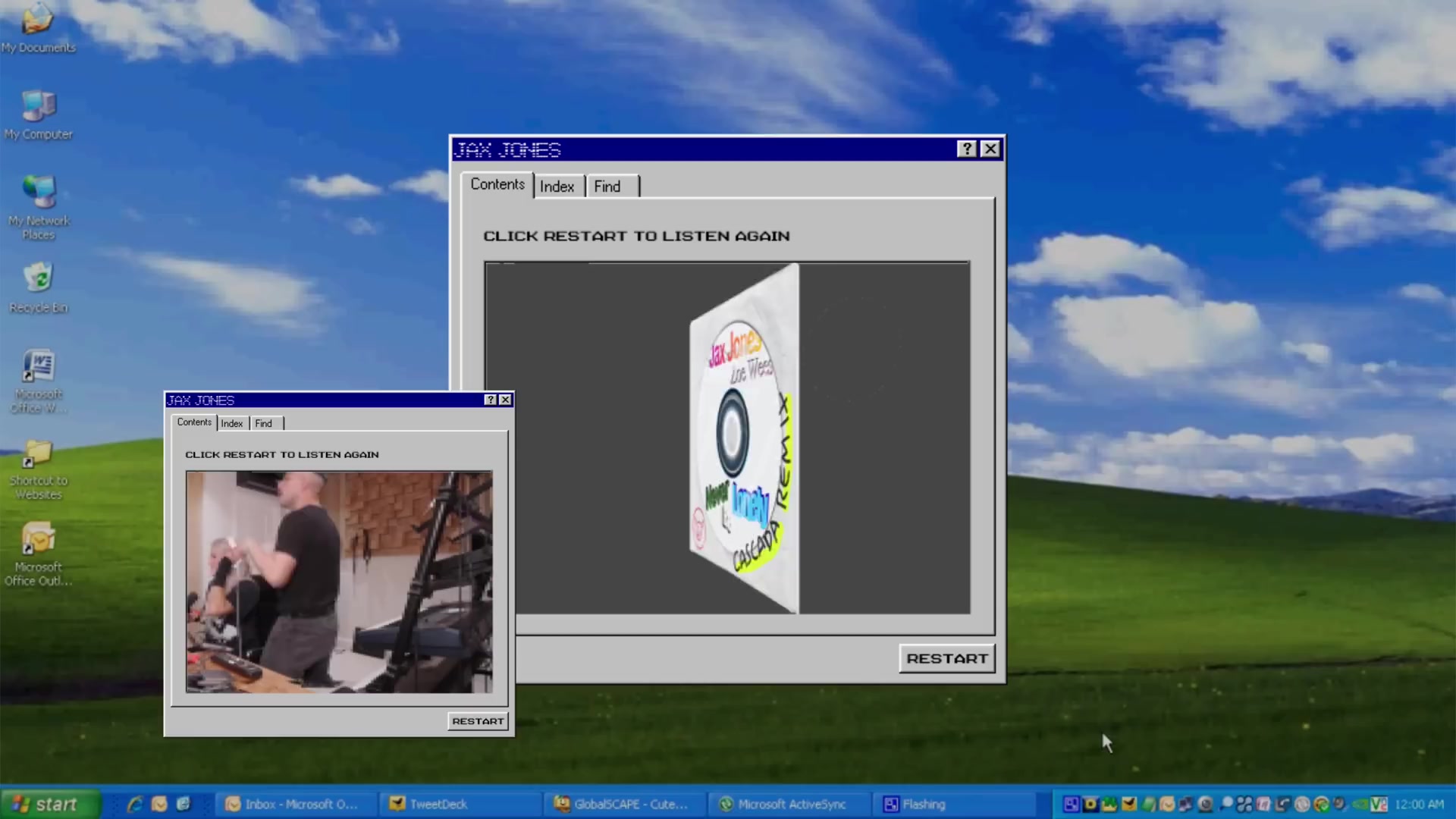
Task: Click the Internet Explorer quick launch icon
Action: [x=135, y=804]
